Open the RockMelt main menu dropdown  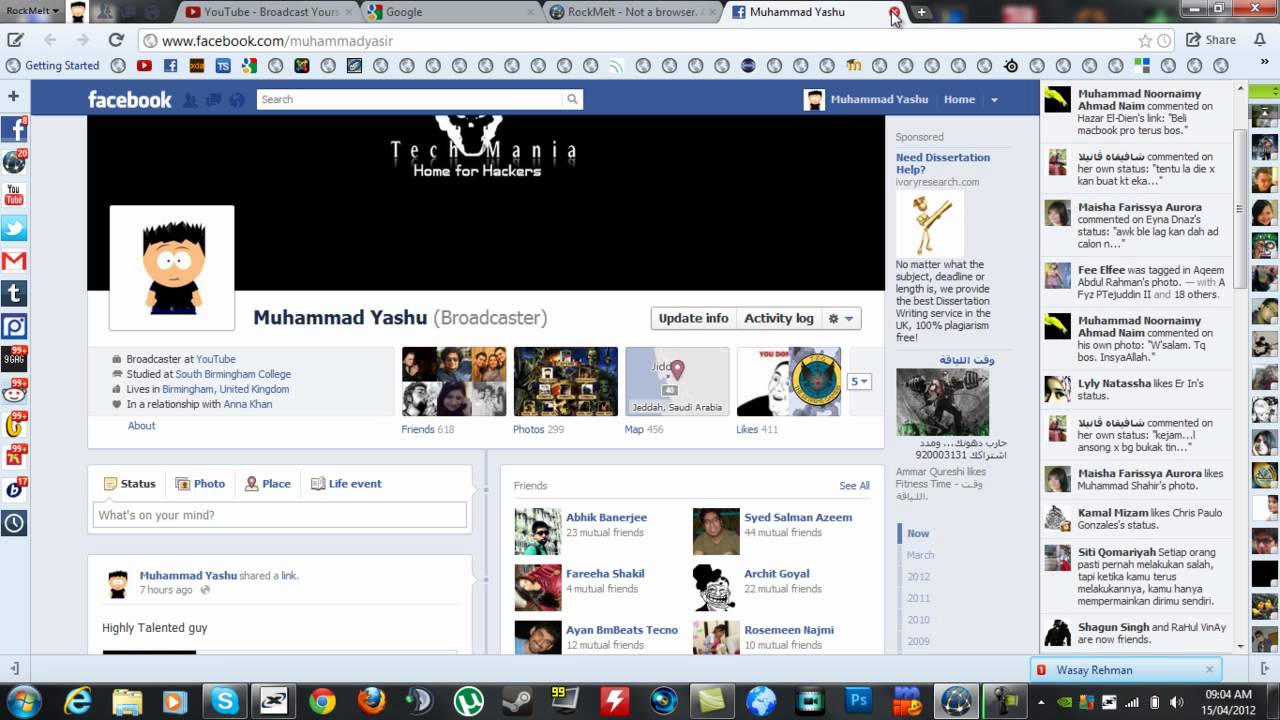click(33, 11)
